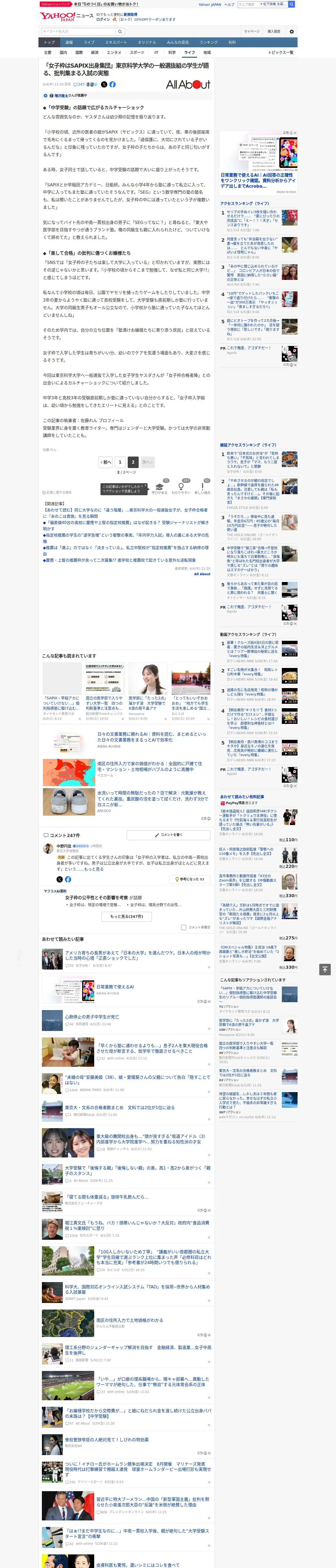Screen dimensions: 336x1568
Task: Switch to the みんなの意見 tab
Action: (177, 43)
